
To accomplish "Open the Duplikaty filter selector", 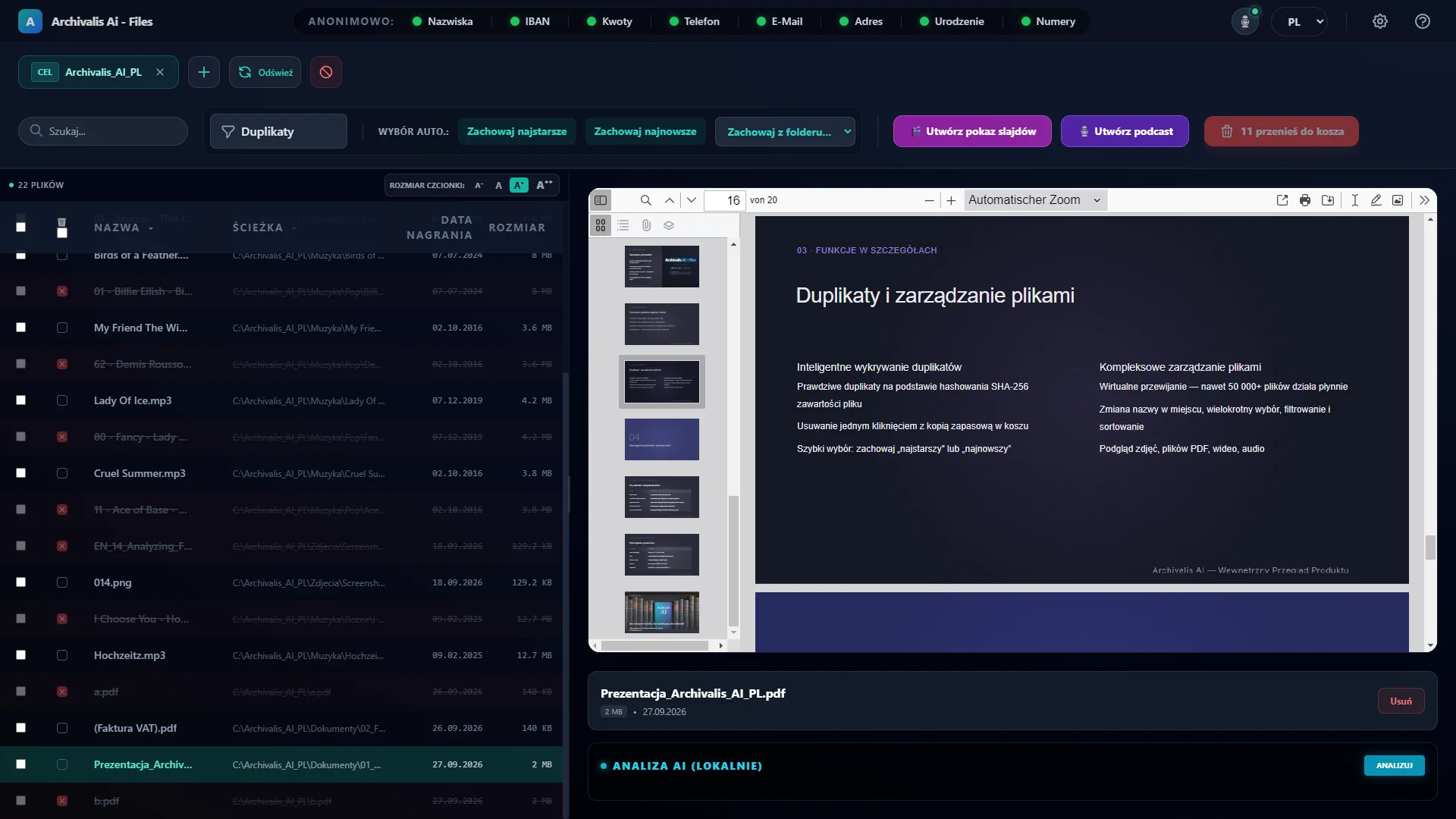I will pos(278,131).
